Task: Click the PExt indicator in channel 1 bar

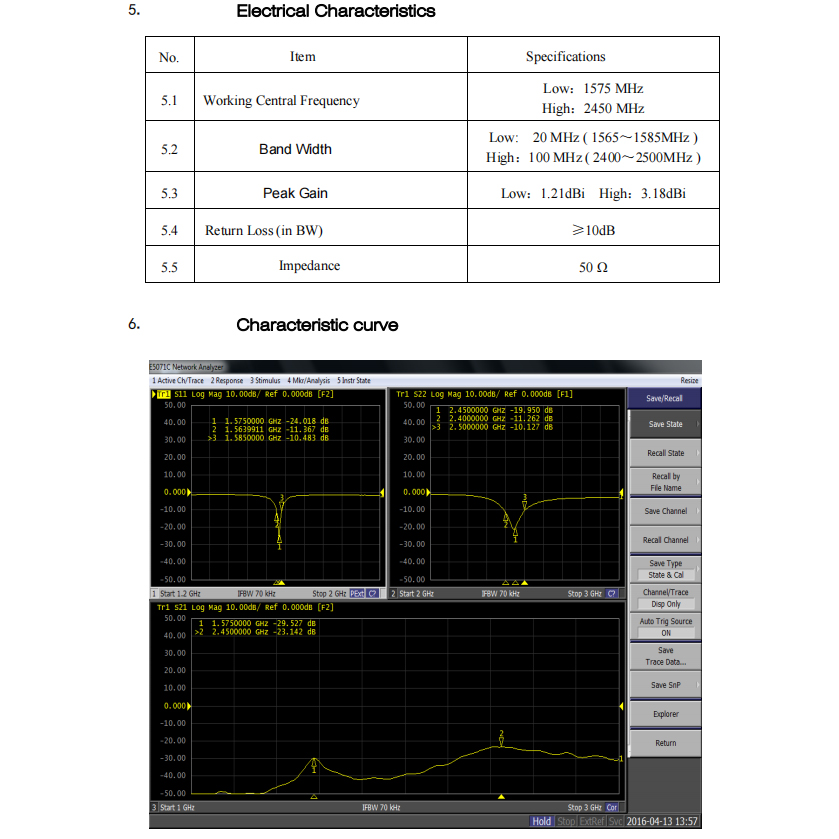Action: pyautogui.click(x=357, y=593)
